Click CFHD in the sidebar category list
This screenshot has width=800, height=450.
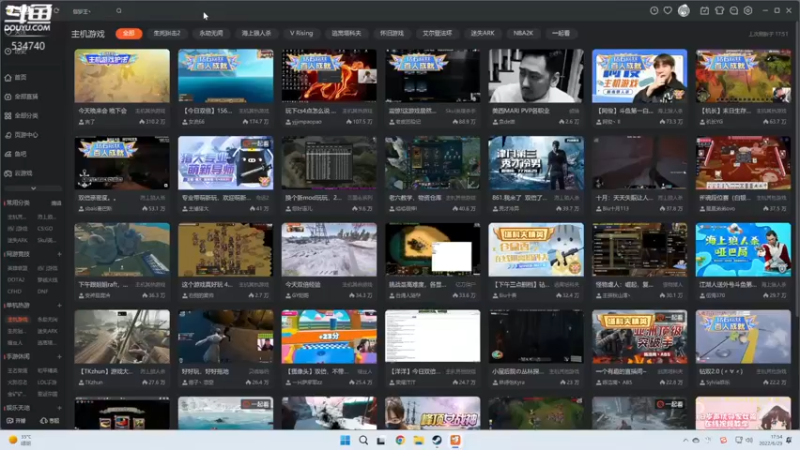14,291
